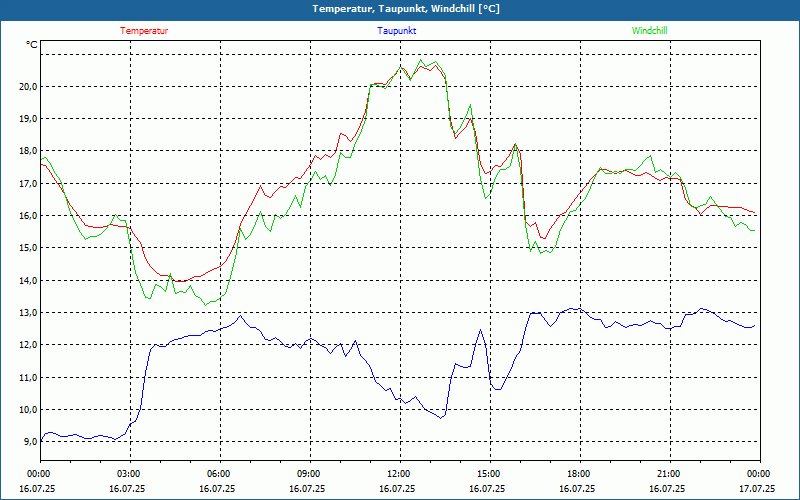Click the 13,0 y-axis value
The width and height of the screenshot is (800, 500).
[x=29, y=312]
